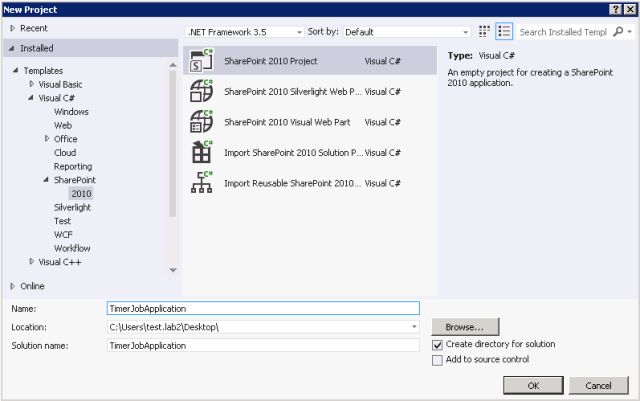Open the .NET Framework version dropdown
Viewport: 640px width, 401px height.
pyautogui.click(x=245, y=32)
